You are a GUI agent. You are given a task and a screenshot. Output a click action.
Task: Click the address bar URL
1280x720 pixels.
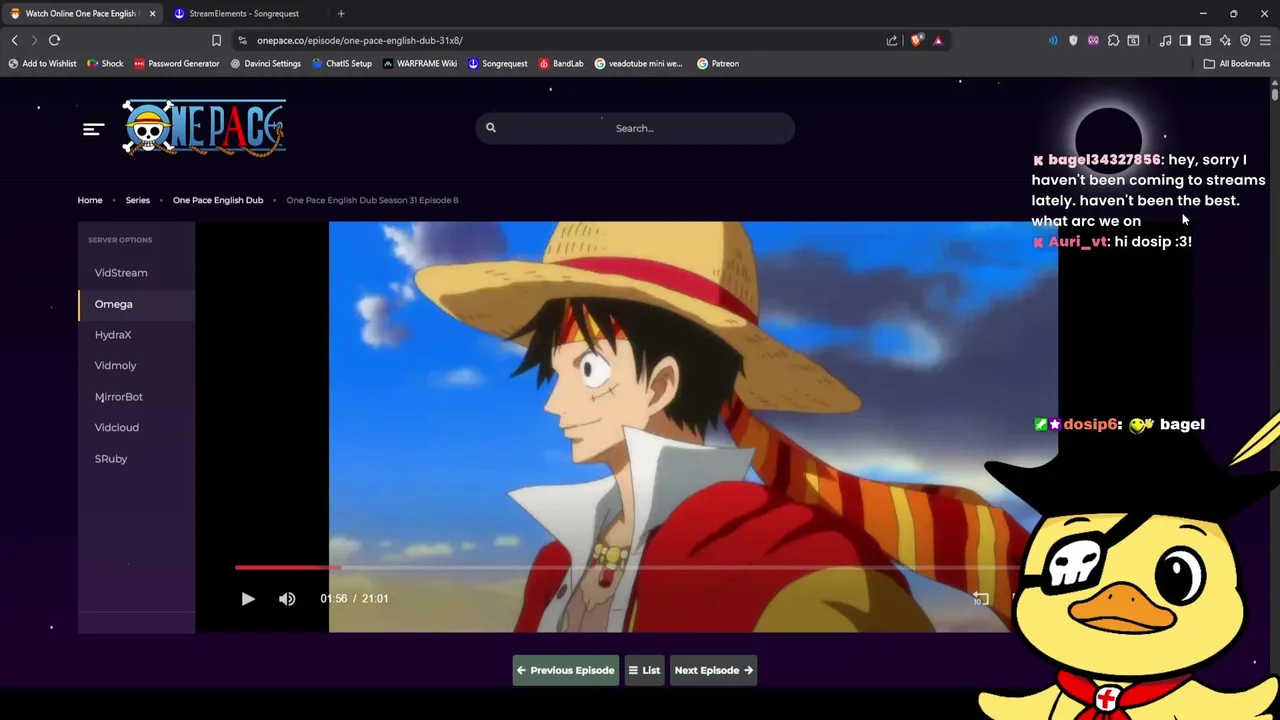359,40
